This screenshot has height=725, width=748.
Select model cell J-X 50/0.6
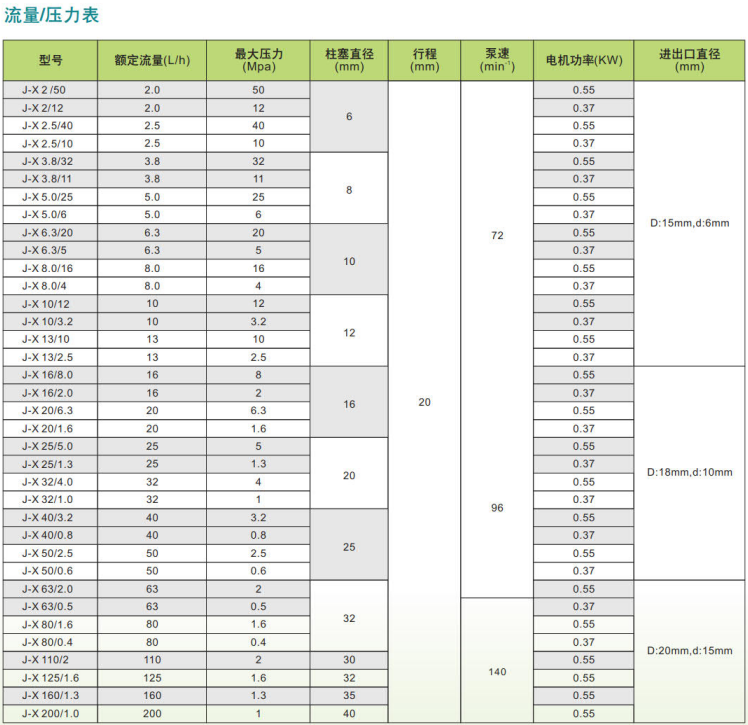click(51, 571)
